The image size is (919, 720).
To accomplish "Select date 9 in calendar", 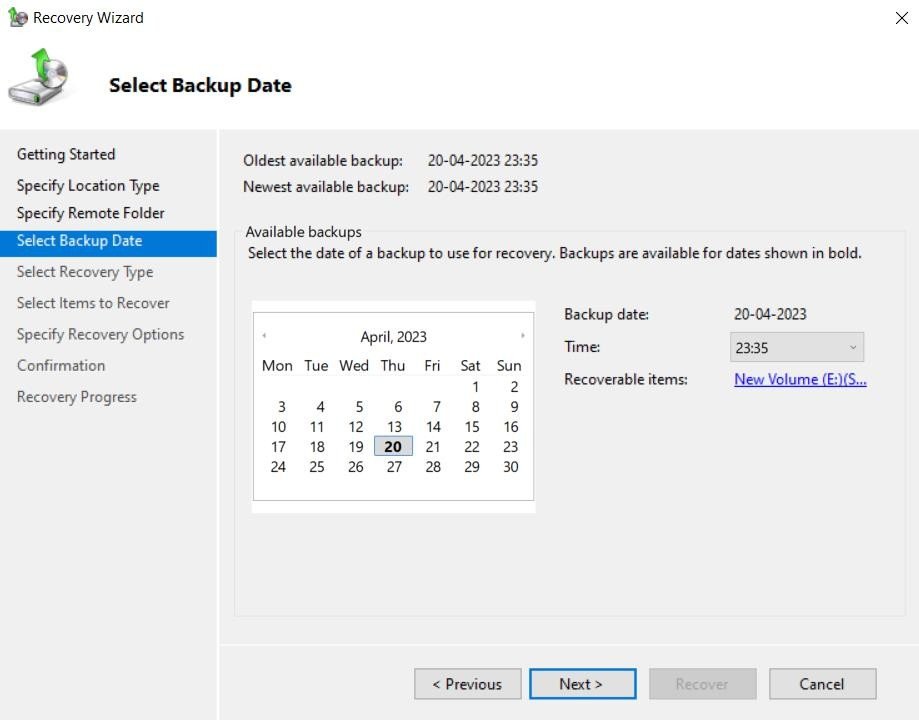I will click(514, 407).
